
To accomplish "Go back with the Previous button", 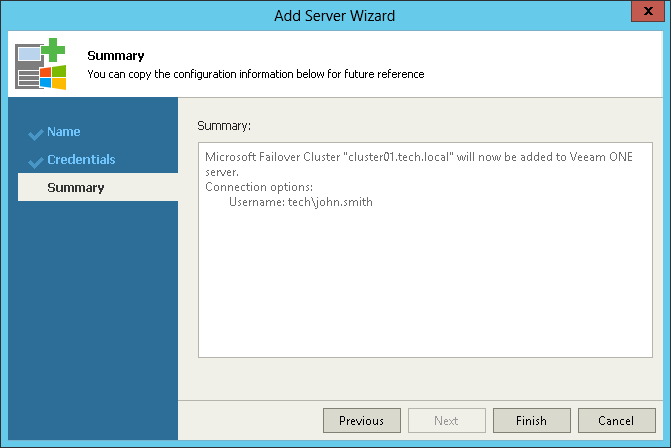I will coord(362,421).
